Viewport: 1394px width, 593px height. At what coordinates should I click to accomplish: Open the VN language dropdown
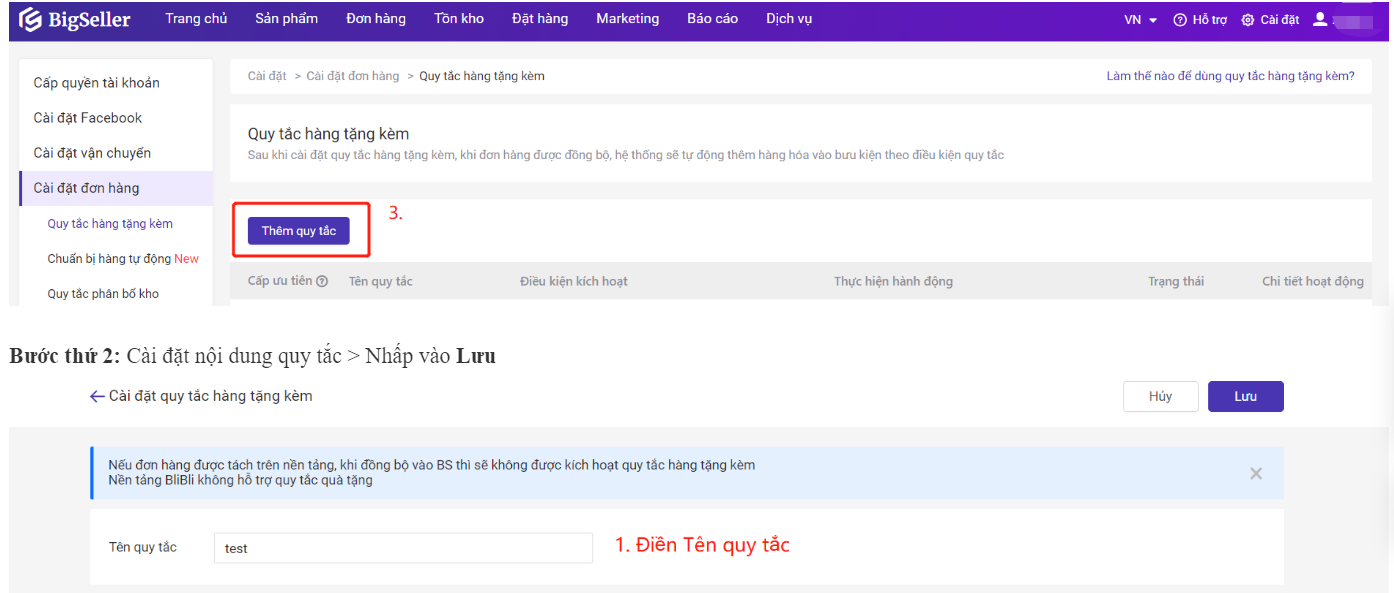click(x=1140, y=20)
